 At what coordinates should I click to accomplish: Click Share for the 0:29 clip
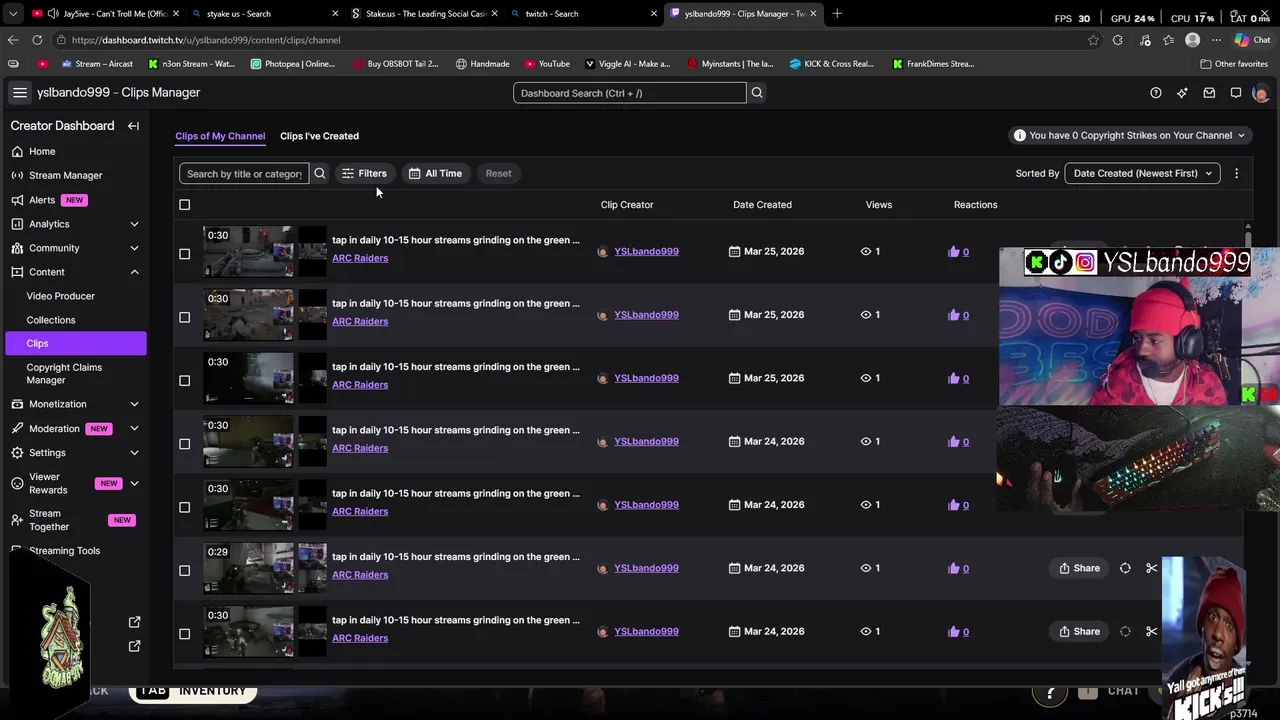pyautogui.click(x=1080, y=568)
